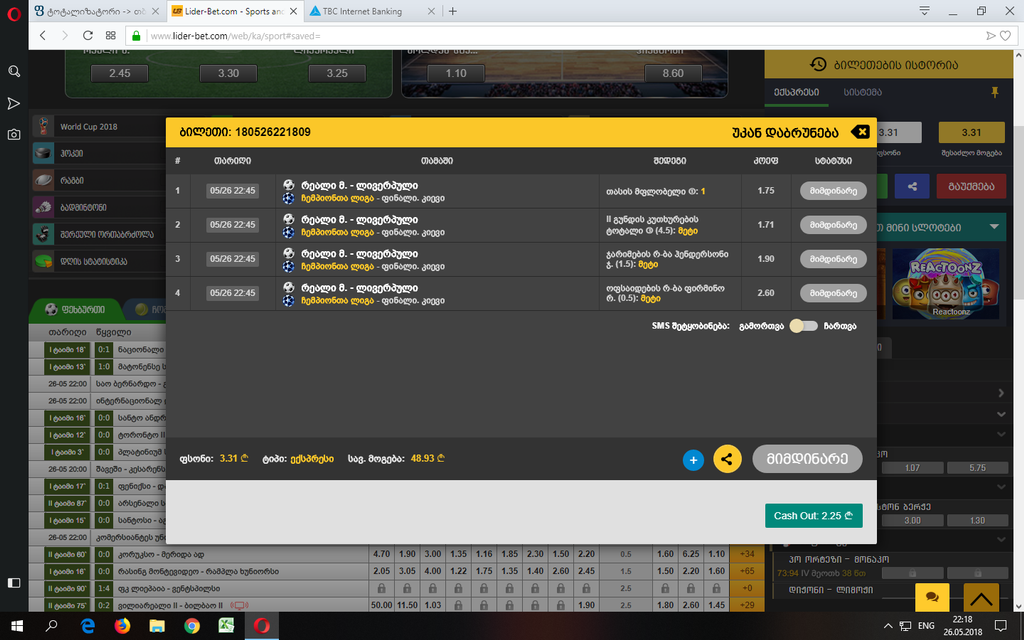The width and height of the screenshot is (1024, 640).
Task: Open the Opera sidebar search icon
Action: tap(14, 71)
